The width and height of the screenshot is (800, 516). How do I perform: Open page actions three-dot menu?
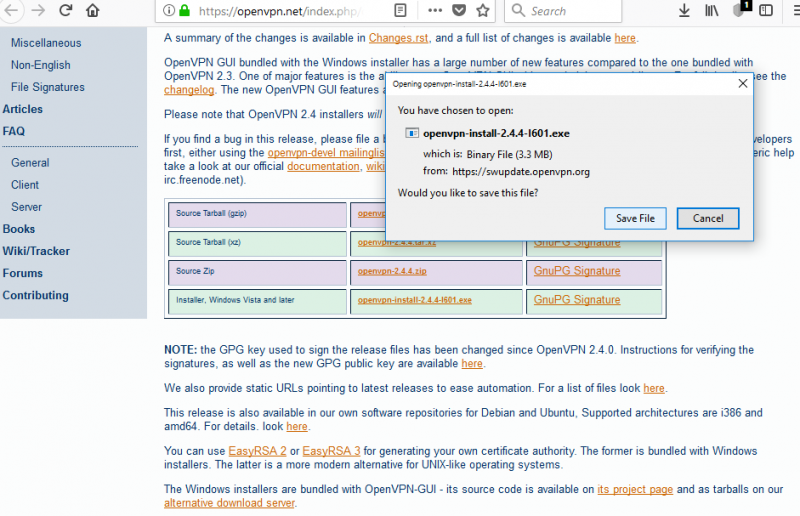(435, 11)
